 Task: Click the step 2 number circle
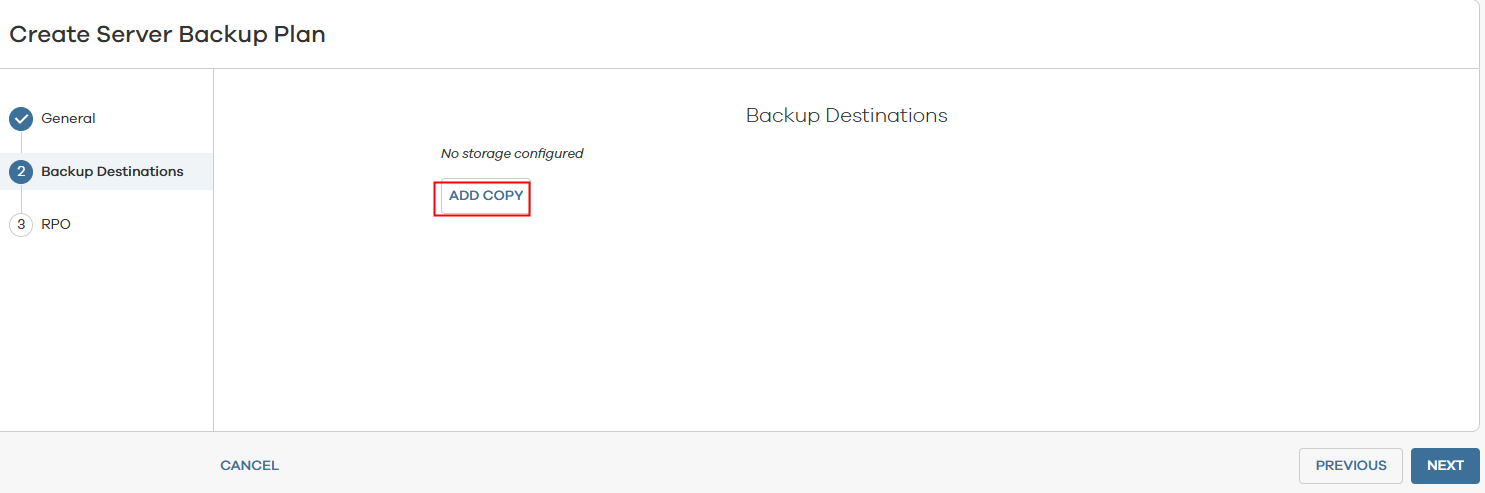(x=21, y=172)
